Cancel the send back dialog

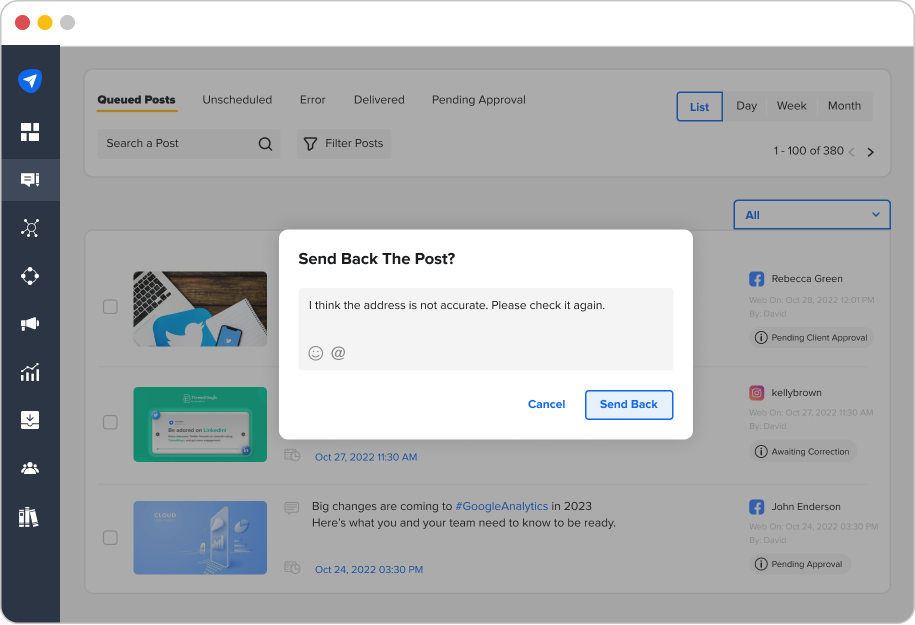(546, 404)
